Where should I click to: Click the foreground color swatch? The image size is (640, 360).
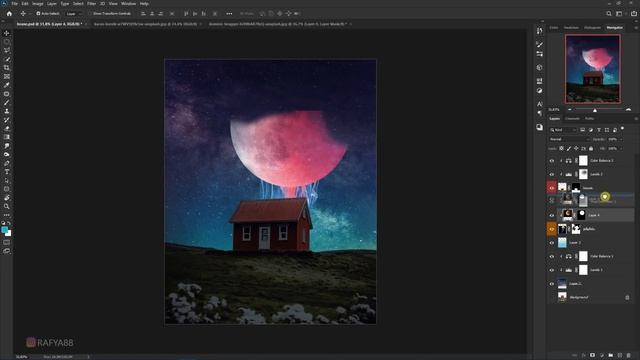point(4,230)
